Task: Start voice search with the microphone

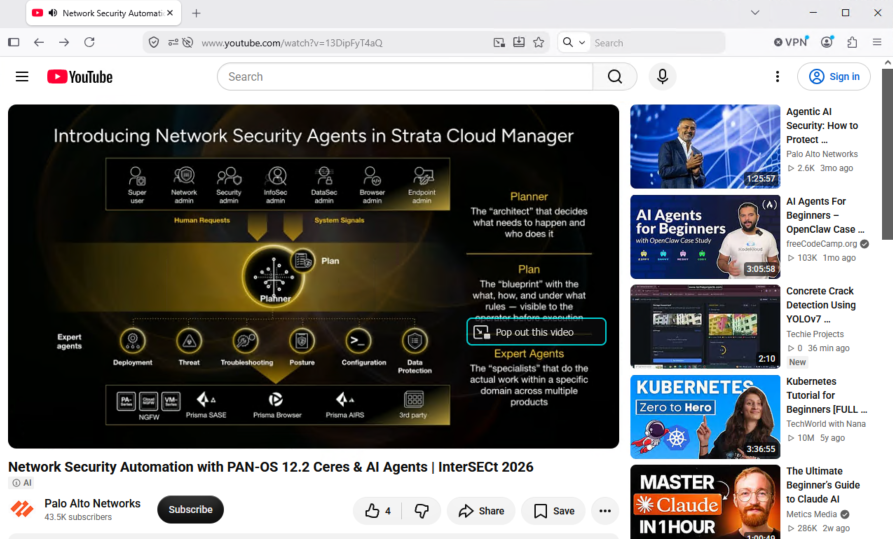Action: click(662, 76)
